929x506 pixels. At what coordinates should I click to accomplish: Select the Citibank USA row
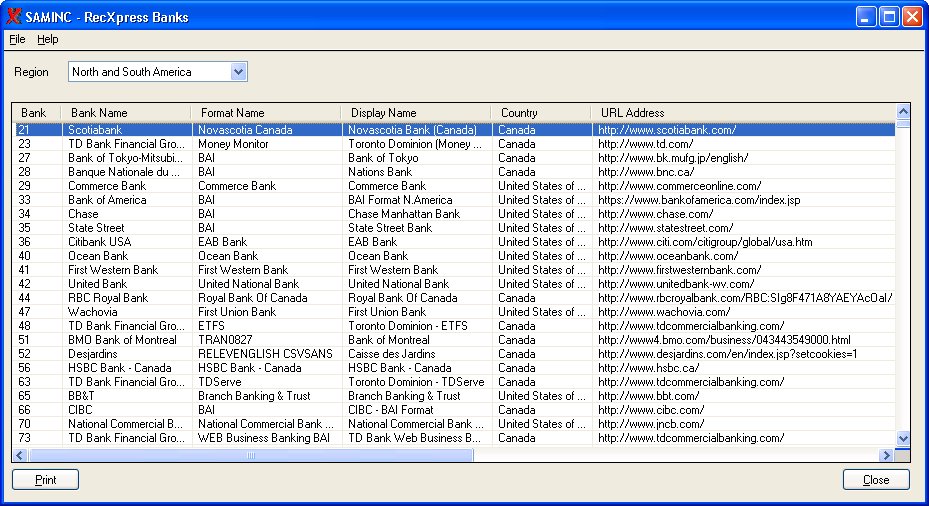455,242
